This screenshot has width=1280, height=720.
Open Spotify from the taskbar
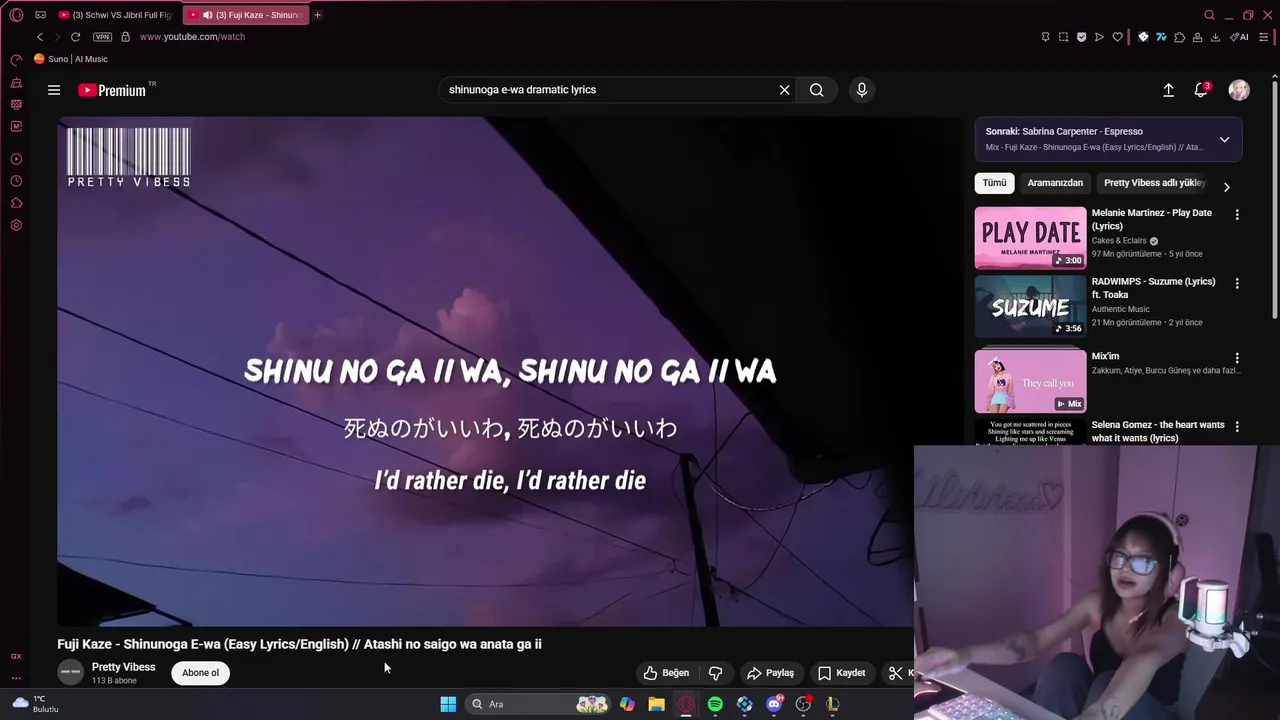pos(715,704)
